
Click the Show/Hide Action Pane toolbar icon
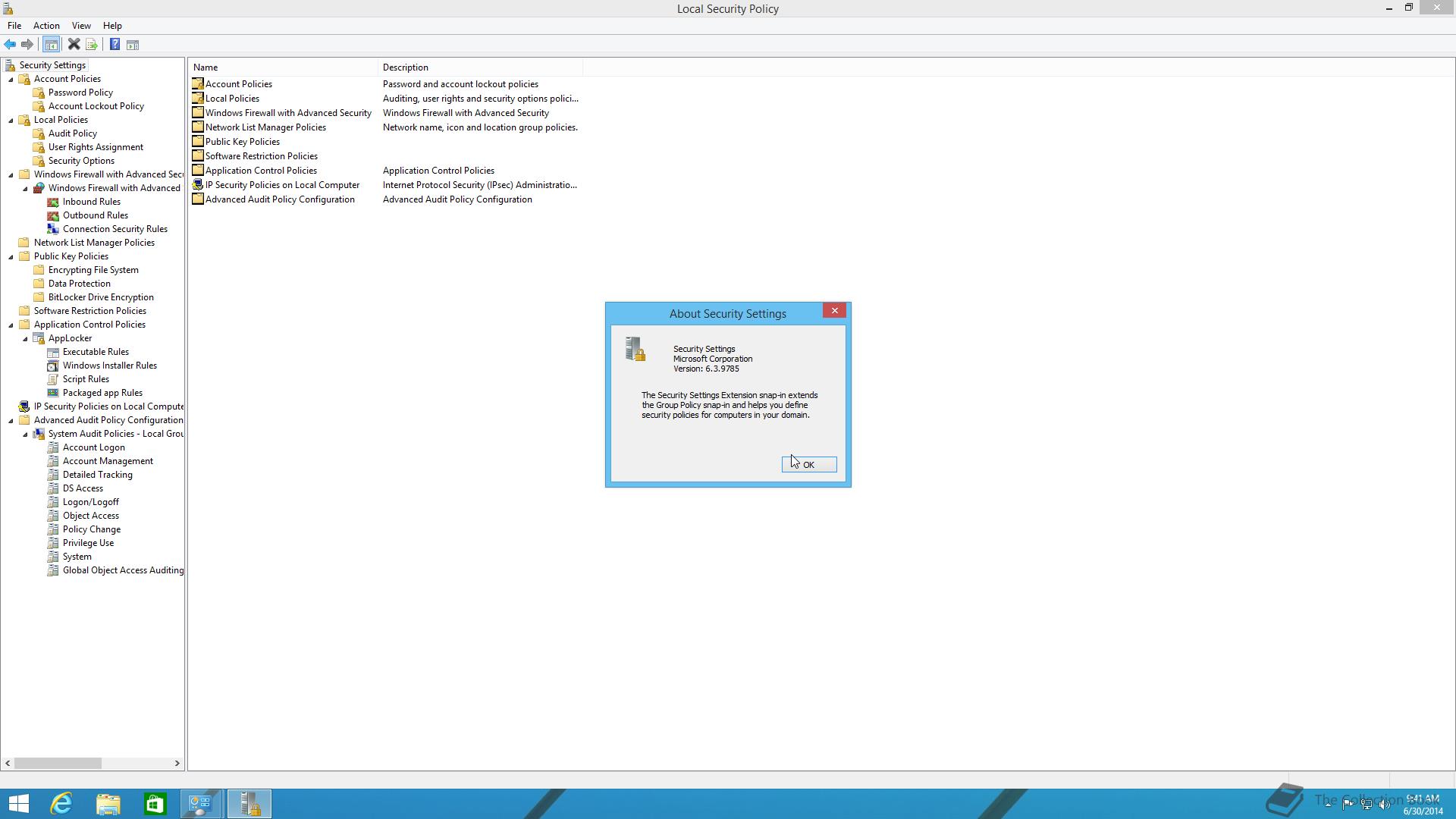click(x=133, y=45)
